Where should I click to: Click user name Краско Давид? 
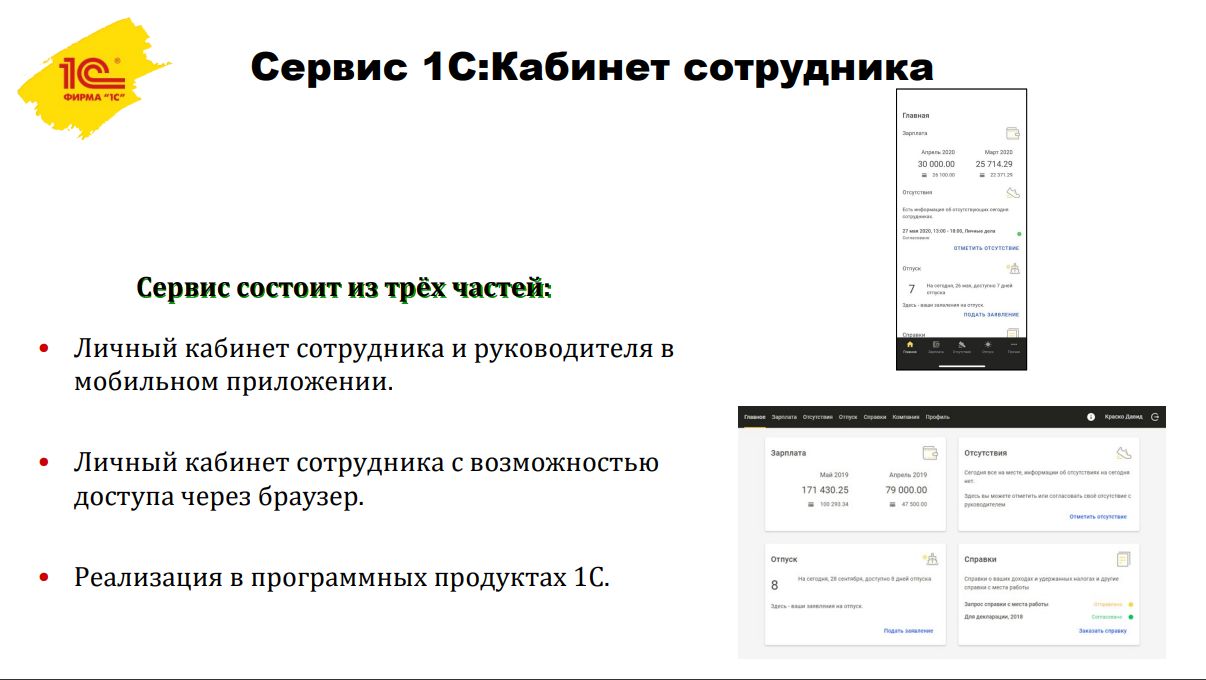1123,417
